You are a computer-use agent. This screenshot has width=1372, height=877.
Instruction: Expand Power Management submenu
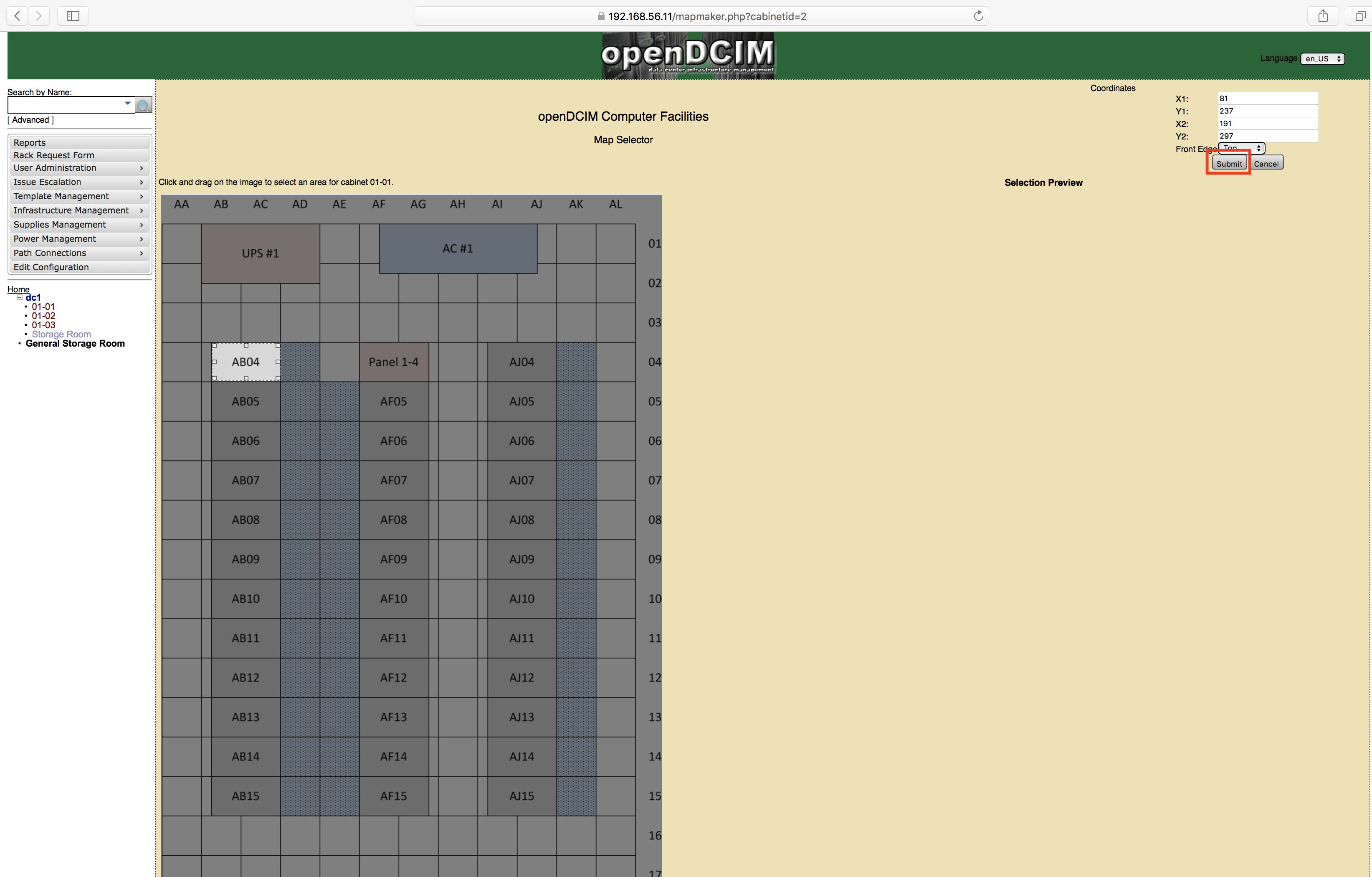coord(79,239)
